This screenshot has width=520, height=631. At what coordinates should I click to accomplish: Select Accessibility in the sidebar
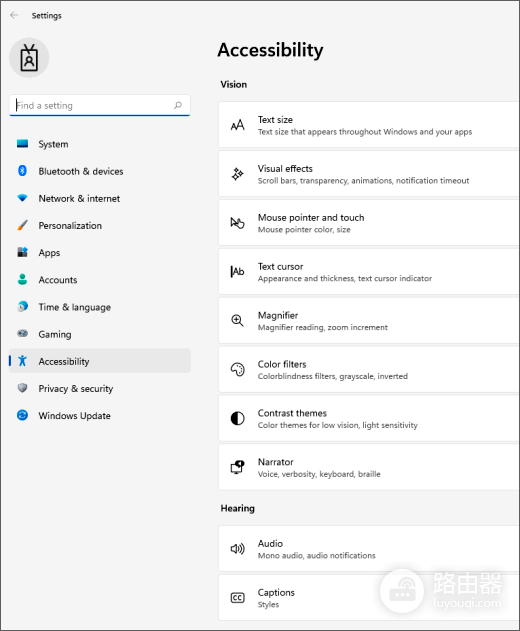click(99, 361)
